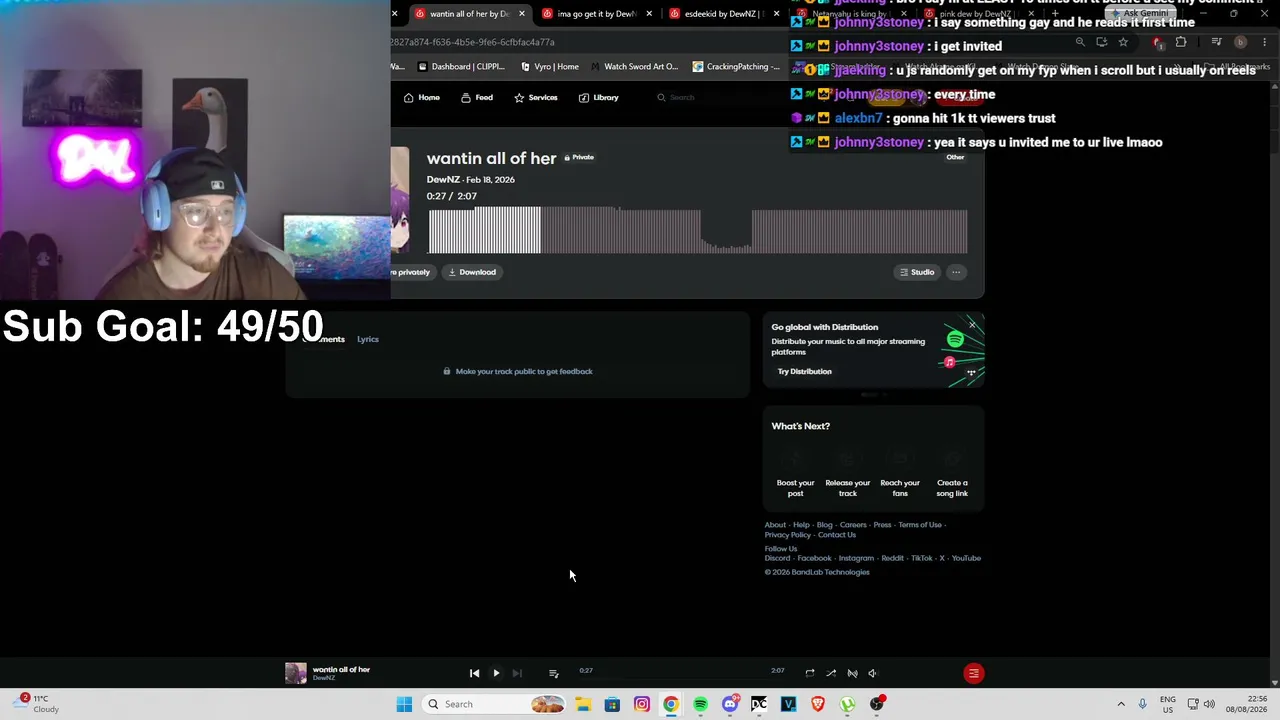This screenshot has width=1280, height=720.
Task: Open Instagram from the taskbar
Action: pyautogui.click(x=642, y=704)
